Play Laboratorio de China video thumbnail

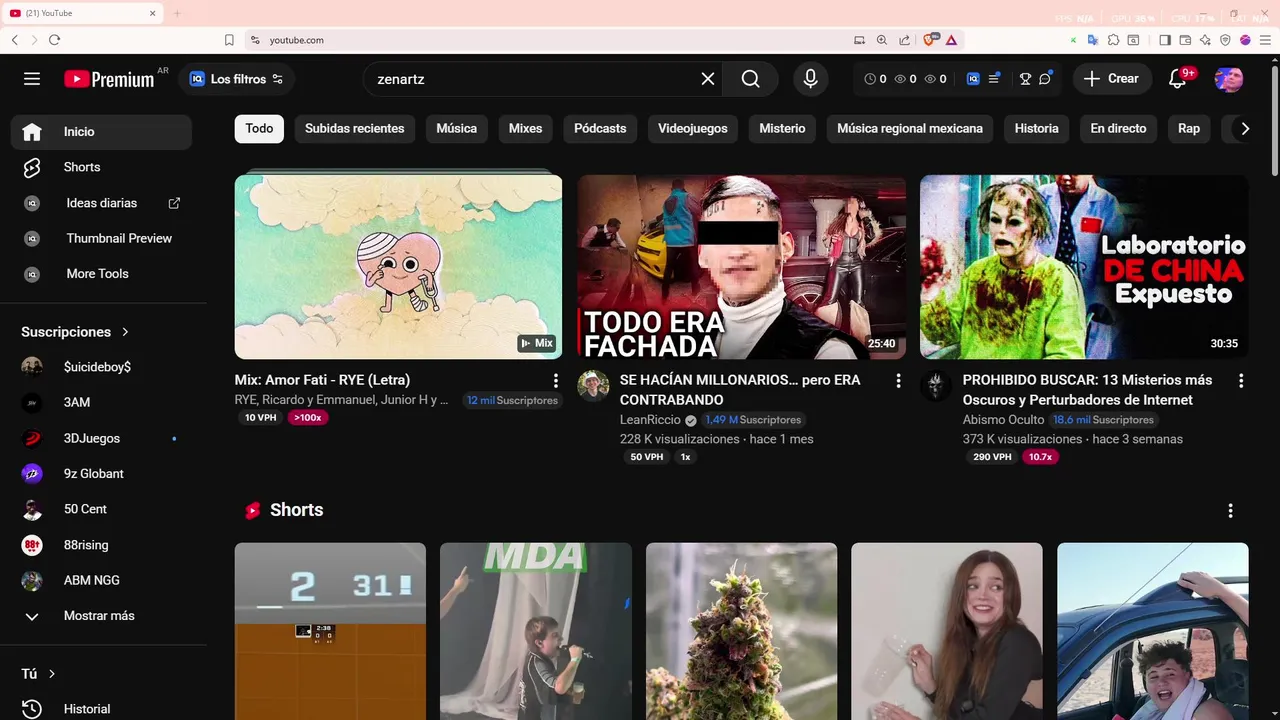tap(1084, 267)
